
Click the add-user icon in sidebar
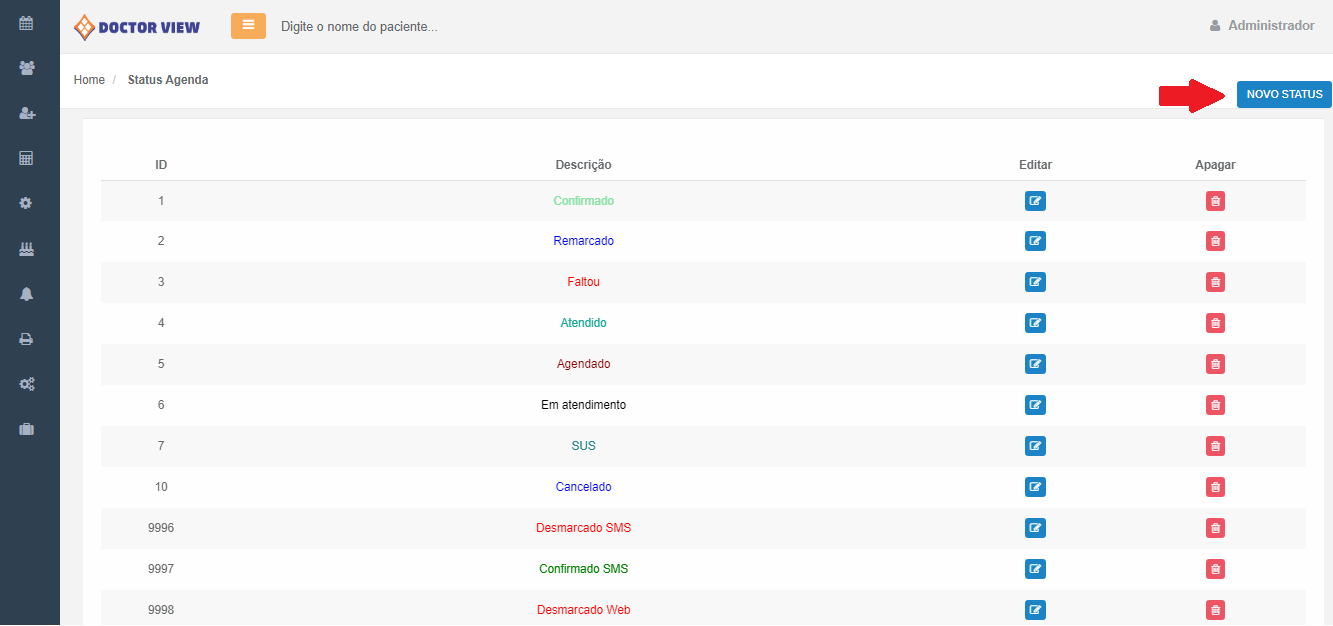click(x=27, y=114)
